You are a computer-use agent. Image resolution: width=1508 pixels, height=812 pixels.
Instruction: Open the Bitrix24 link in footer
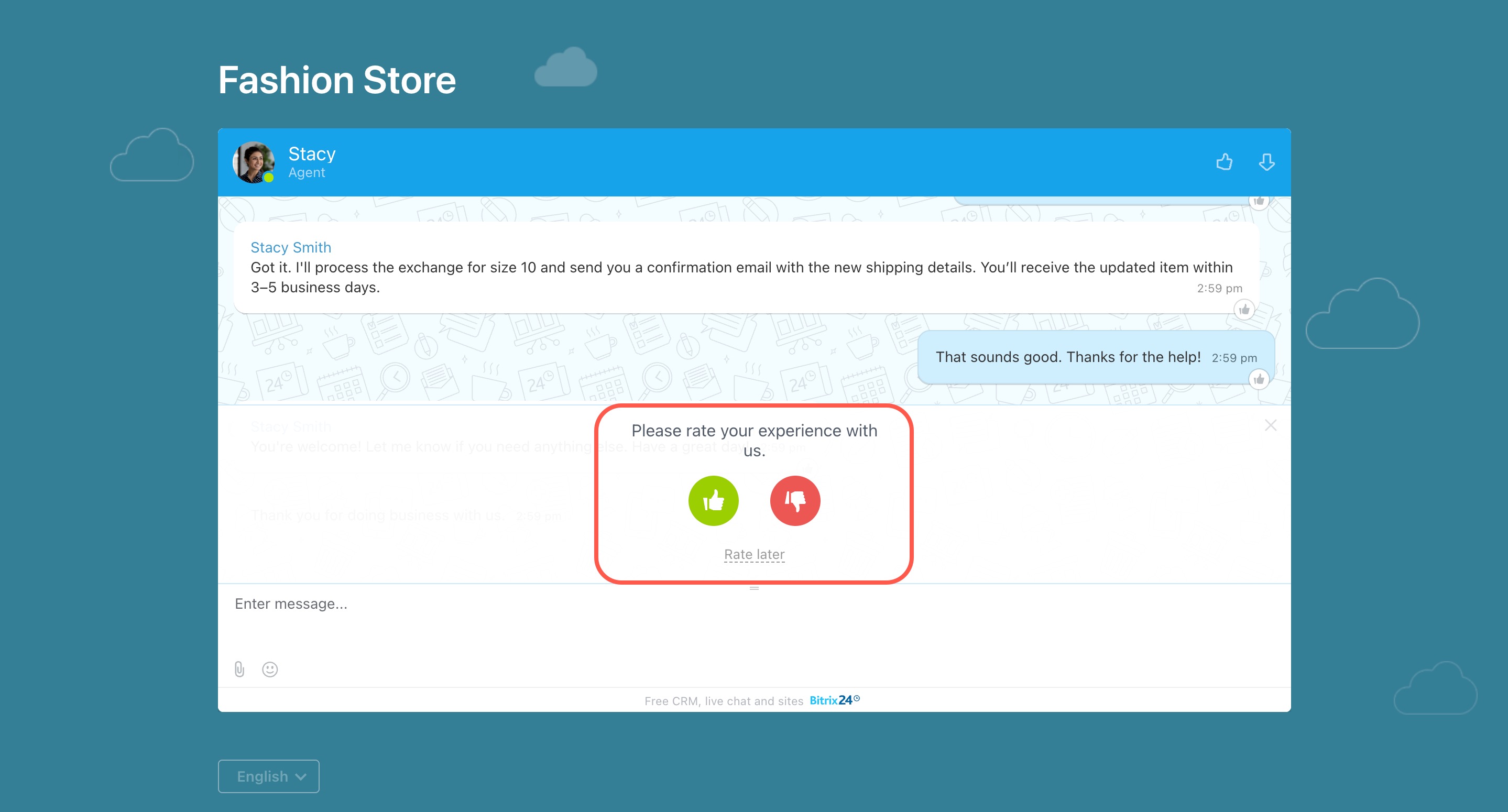834,700
